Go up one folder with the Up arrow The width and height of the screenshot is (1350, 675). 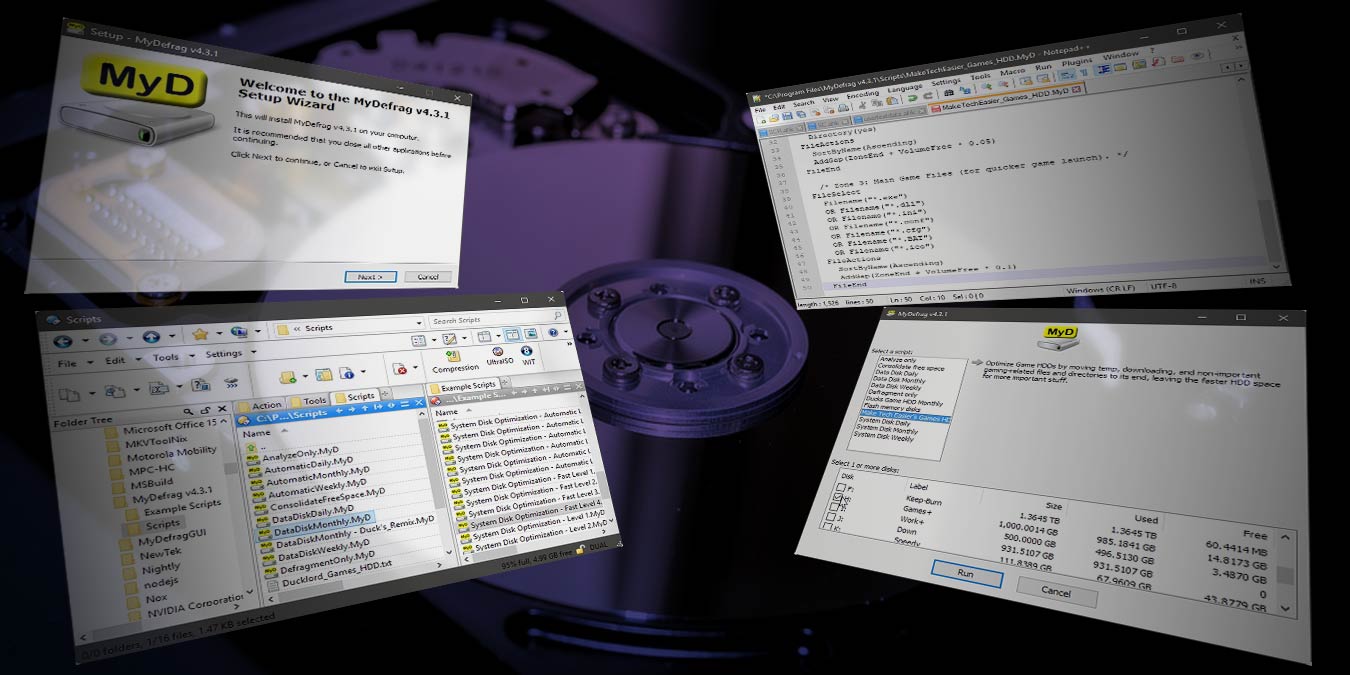coord(150,337)
